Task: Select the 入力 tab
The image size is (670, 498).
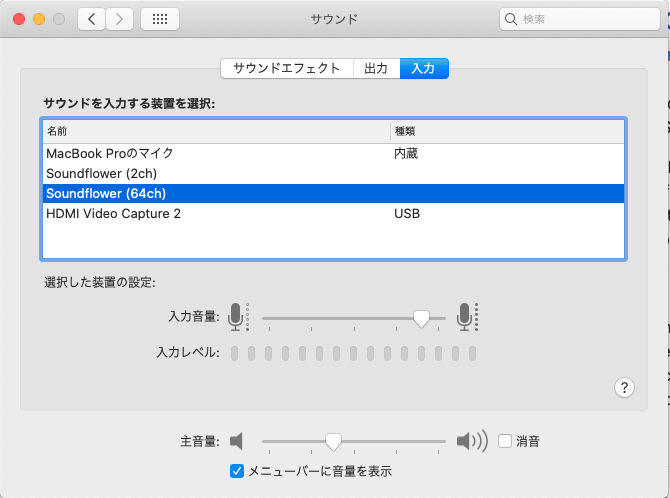Action: click(x=424, y=68)
